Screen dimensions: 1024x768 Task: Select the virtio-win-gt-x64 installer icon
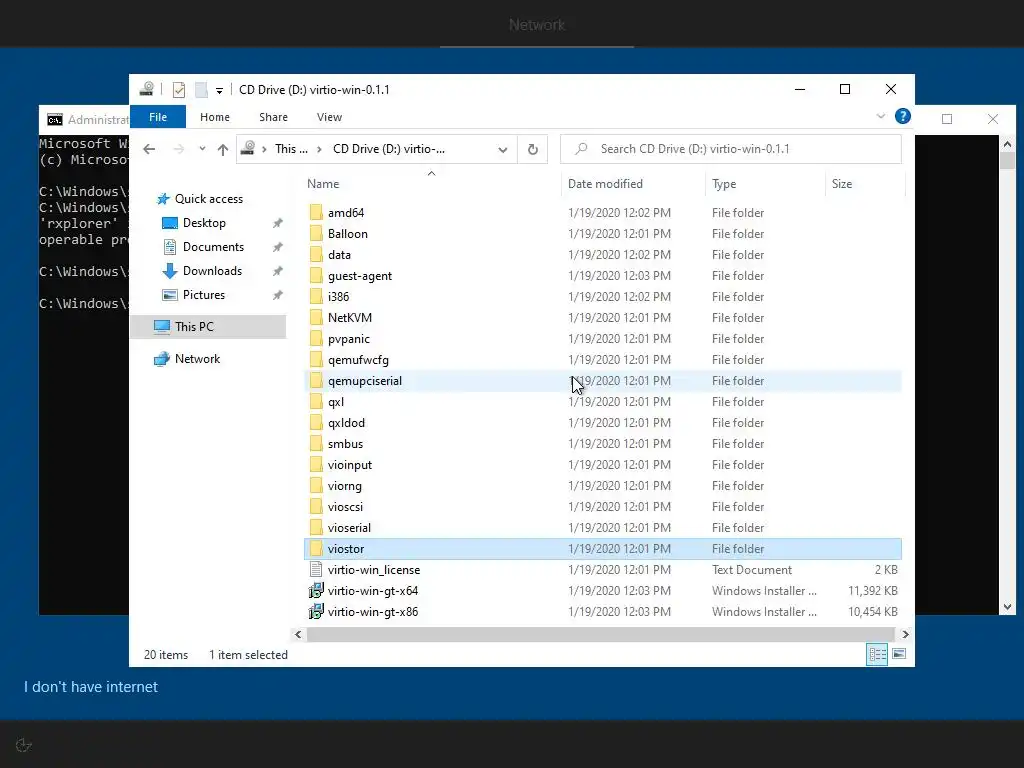(316, 591)
